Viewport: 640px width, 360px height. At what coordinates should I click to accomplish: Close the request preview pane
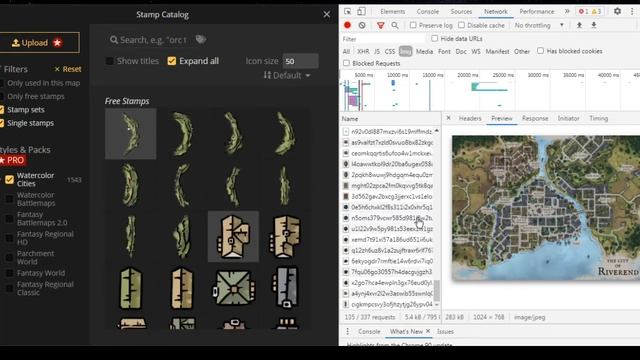[x=449, y=118]
